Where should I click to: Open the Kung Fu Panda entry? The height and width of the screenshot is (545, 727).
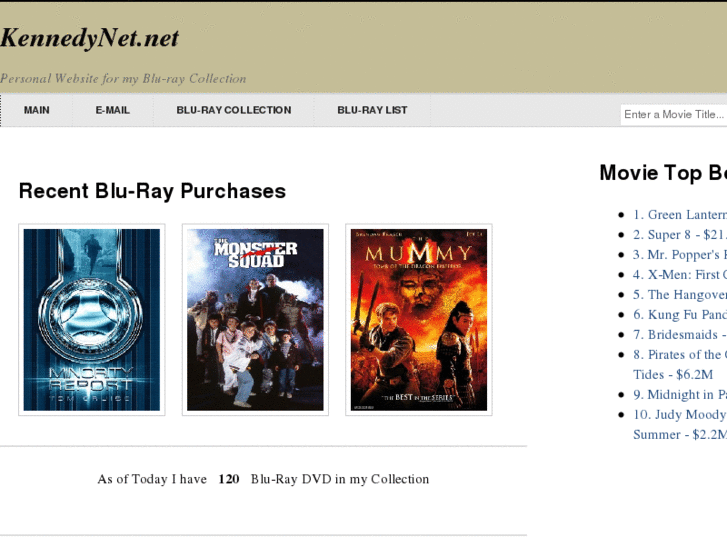(x=680, y=314)
